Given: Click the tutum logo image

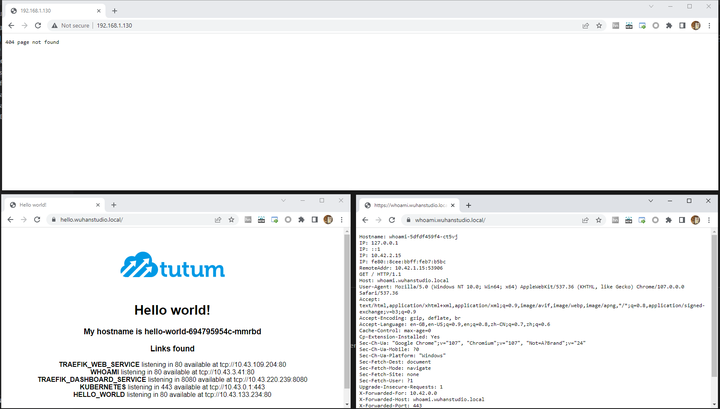Looking at the screenshot, I should (173, 265).
